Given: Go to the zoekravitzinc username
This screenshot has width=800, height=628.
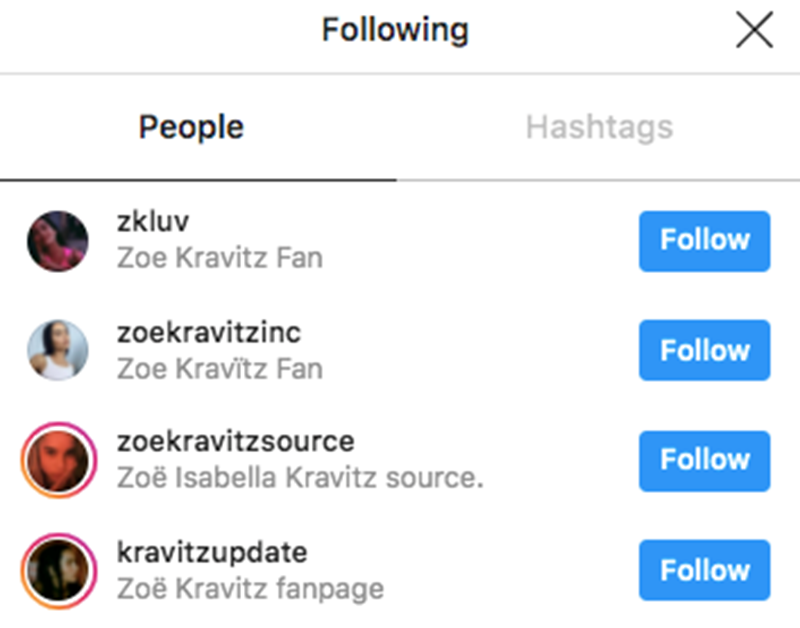Looking at the screenshot, I should [209, 332].
